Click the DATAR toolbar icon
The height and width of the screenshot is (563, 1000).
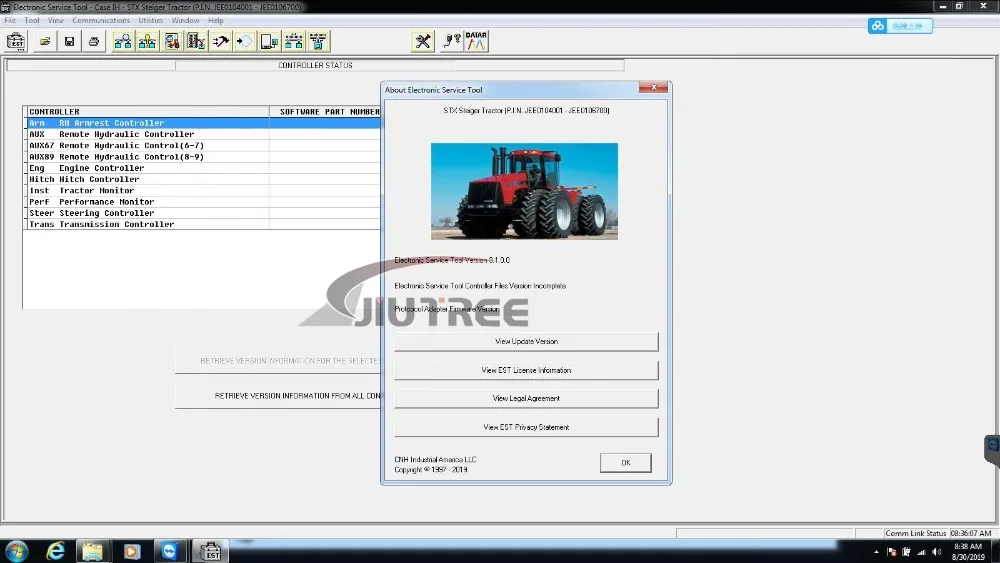pos(476,41)
